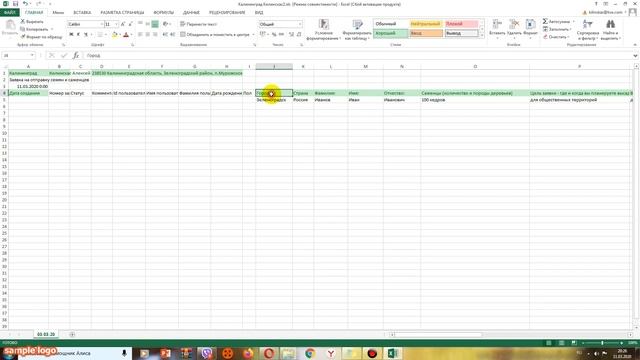Click Автосумма
The height and width of the screenshot is (360, 640).
(x=558, y=21)
